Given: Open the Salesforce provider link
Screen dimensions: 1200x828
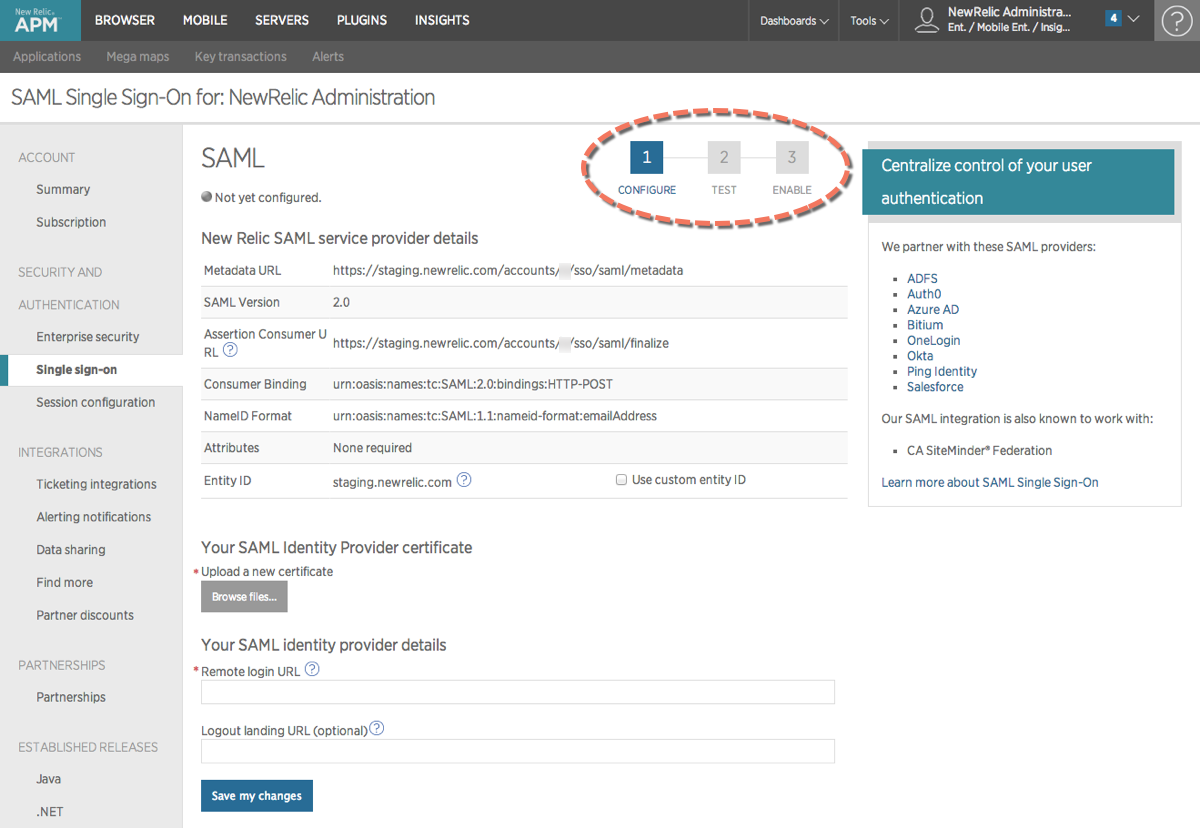Looking at the screenshot, I should pos(935,387).
